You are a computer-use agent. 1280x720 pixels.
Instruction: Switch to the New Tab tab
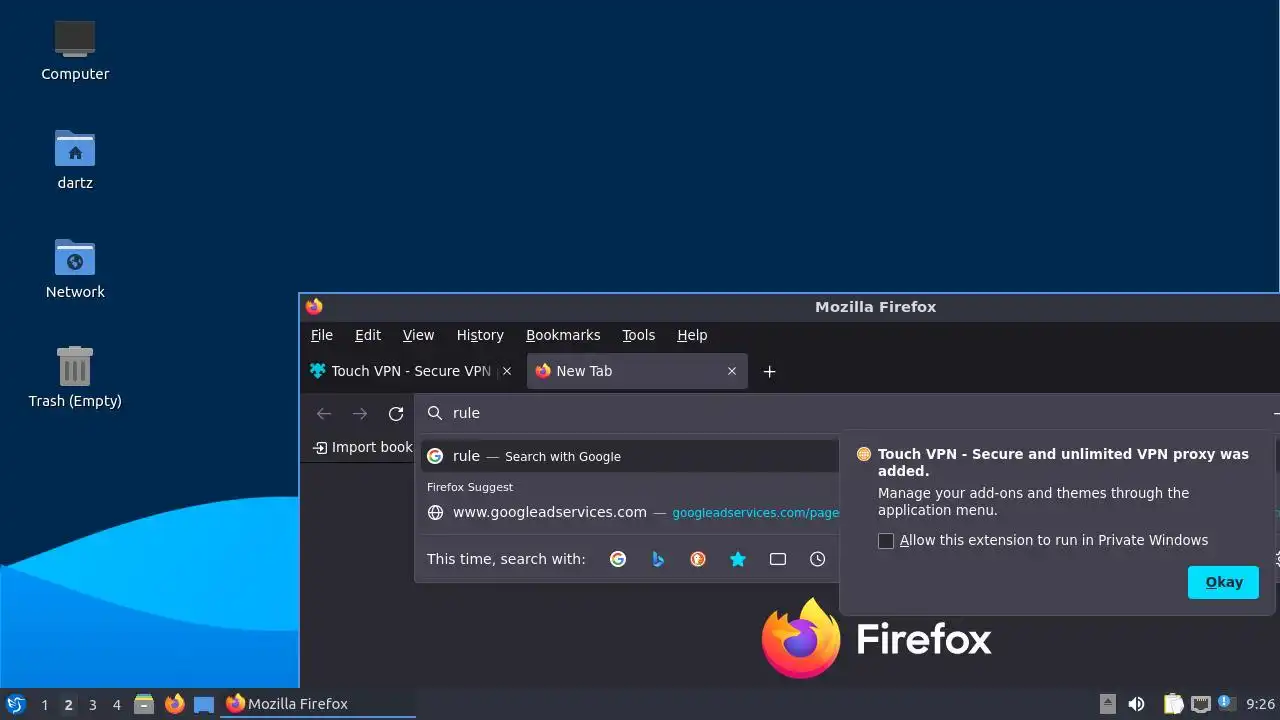(x=637, y=371)
